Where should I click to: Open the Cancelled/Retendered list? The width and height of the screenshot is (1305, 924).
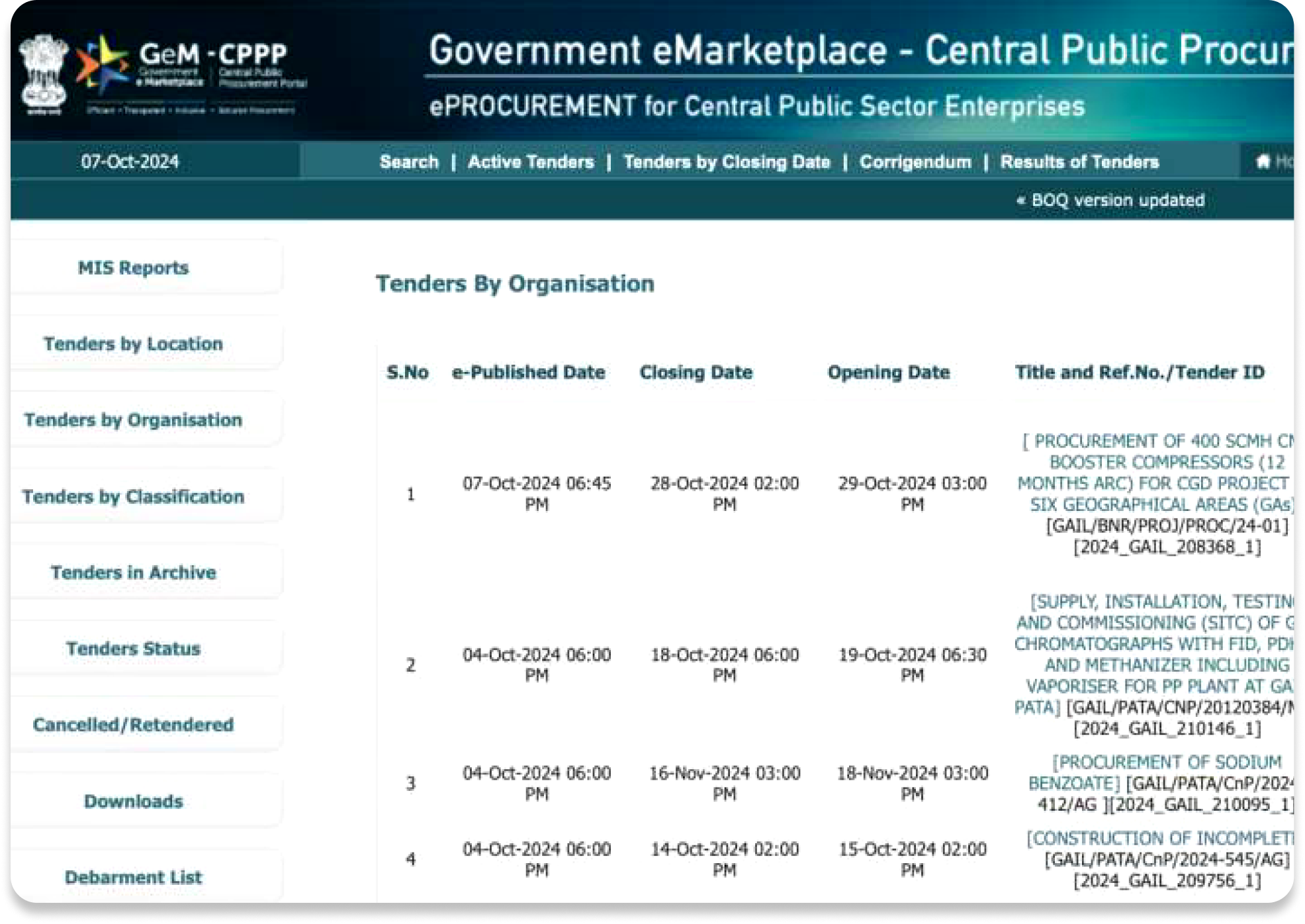point(133,725)
